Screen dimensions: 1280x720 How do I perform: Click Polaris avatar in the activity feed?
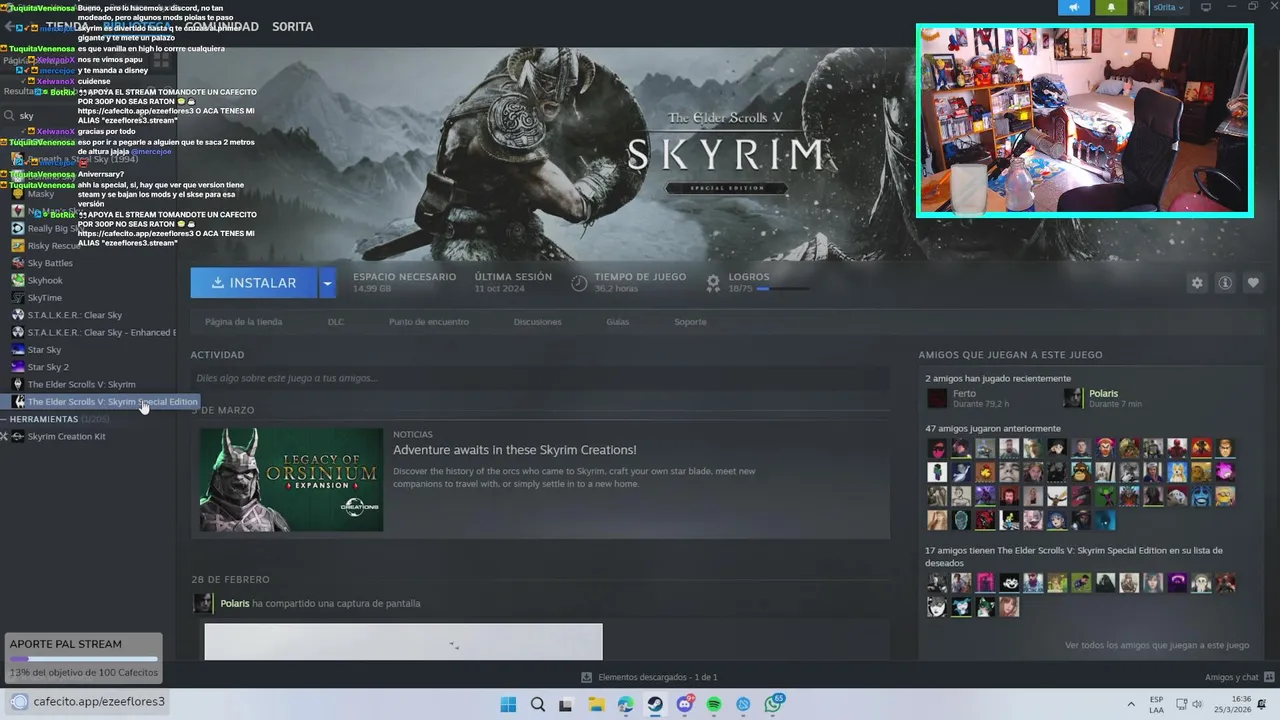pos(203,603)
